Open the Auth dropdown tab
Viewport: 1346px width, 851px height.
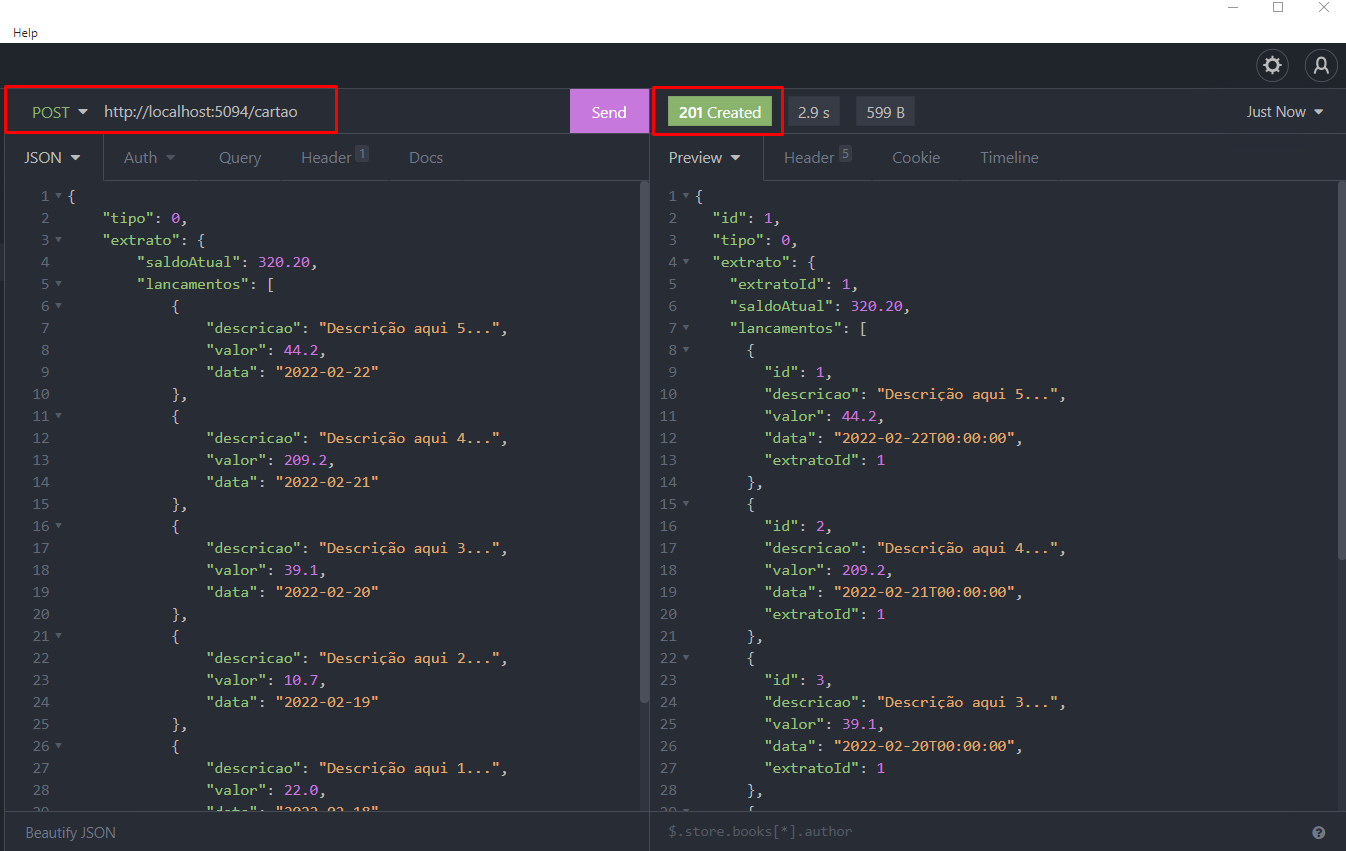coord(149,157)
